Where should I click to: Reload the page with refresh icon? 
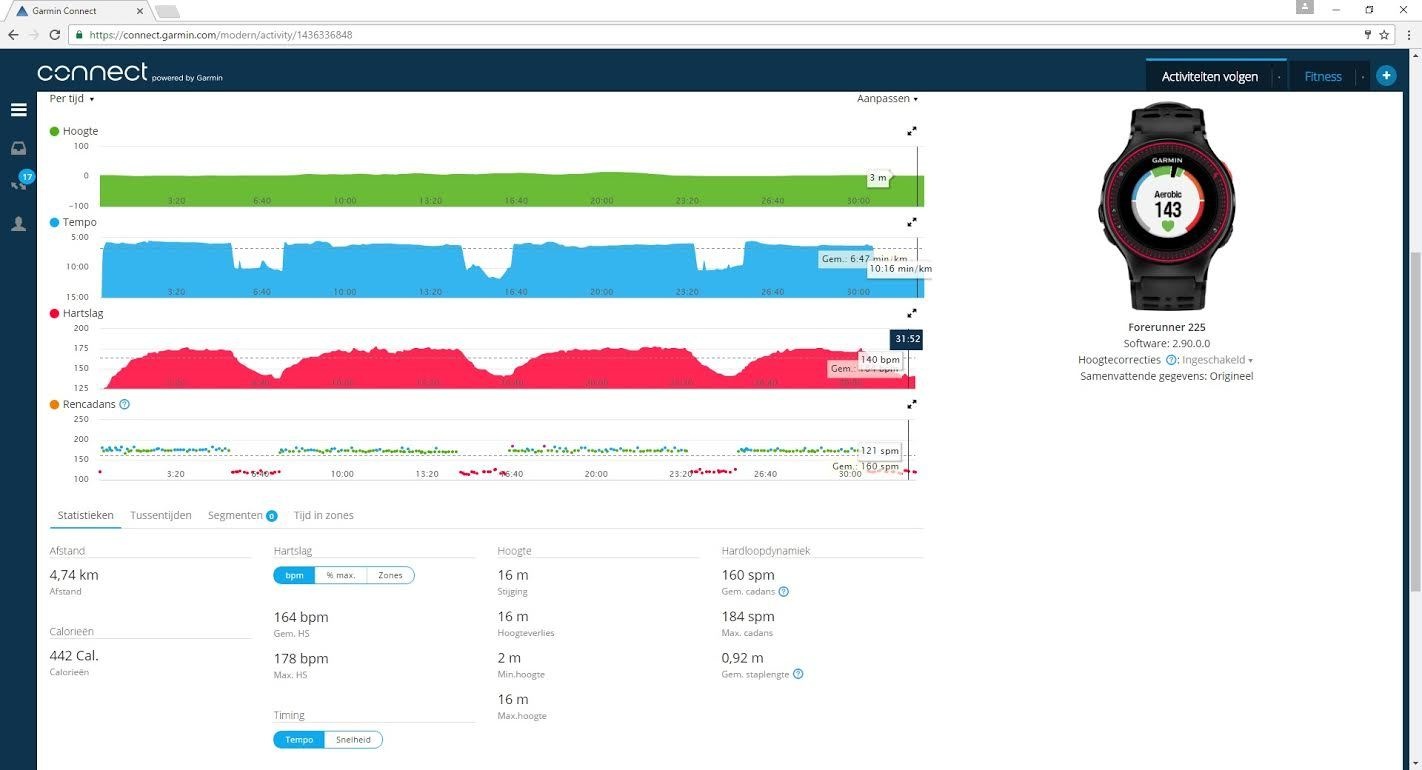pos(57,34)
